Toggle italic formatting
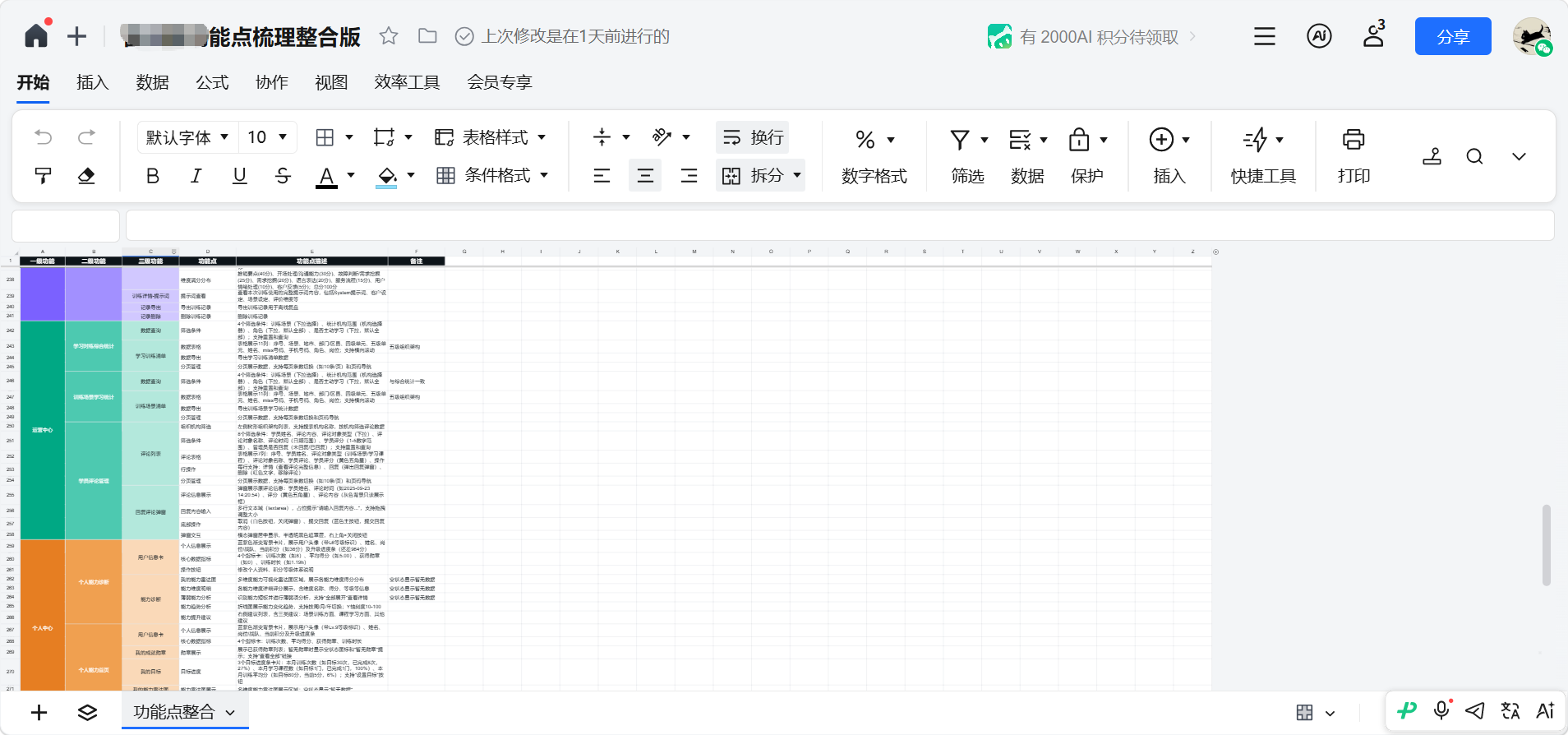 point(196,175)
